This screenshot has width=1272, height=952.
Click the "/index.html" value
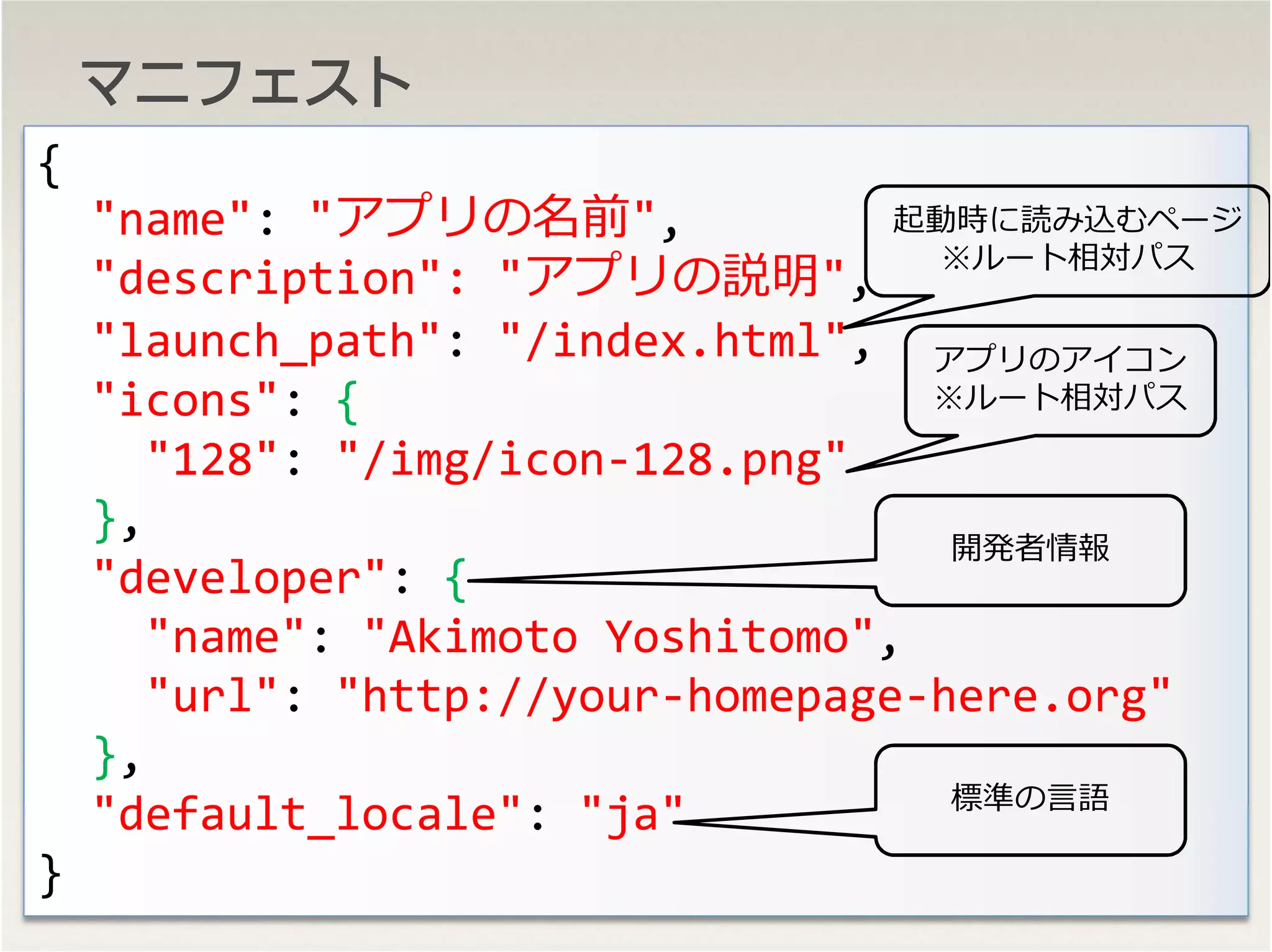672,340
